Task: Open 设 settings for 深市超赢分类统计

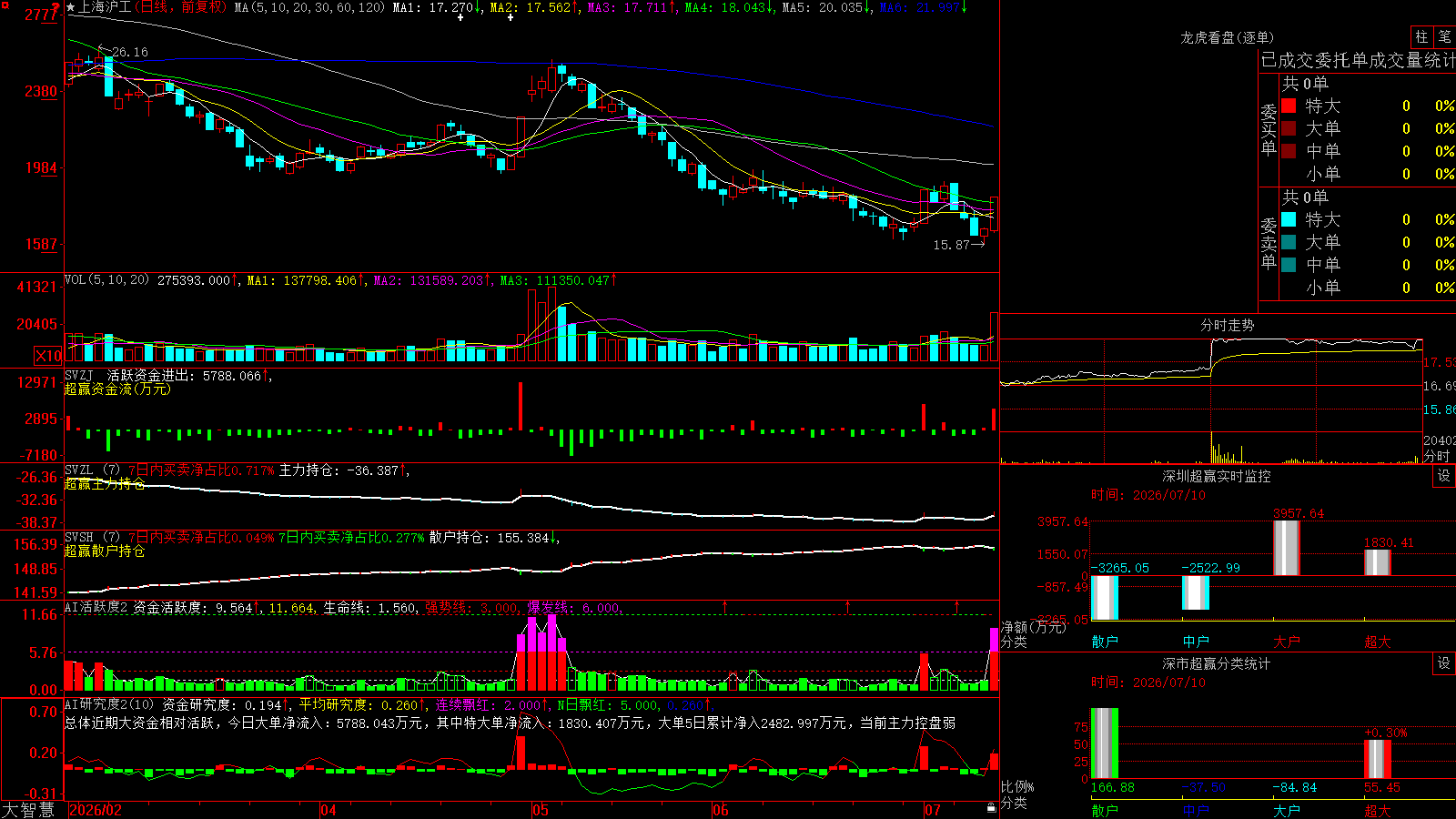Action: [x=1444, y=663]
